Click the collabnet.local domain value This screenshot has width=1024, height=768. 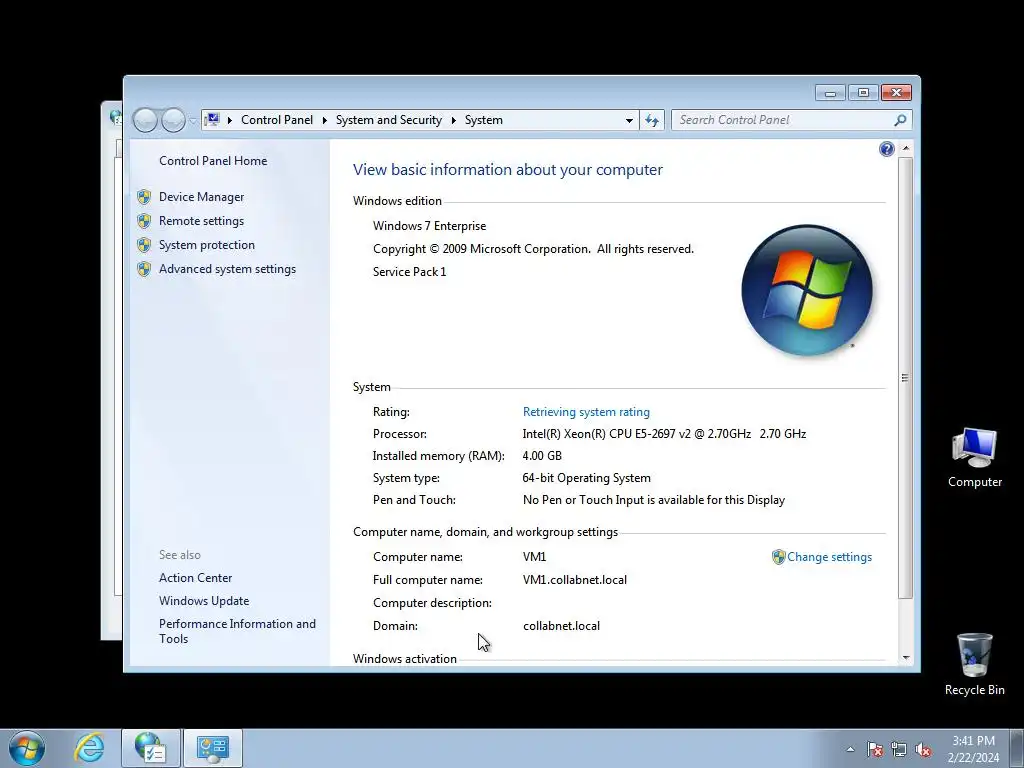point(561,626)
